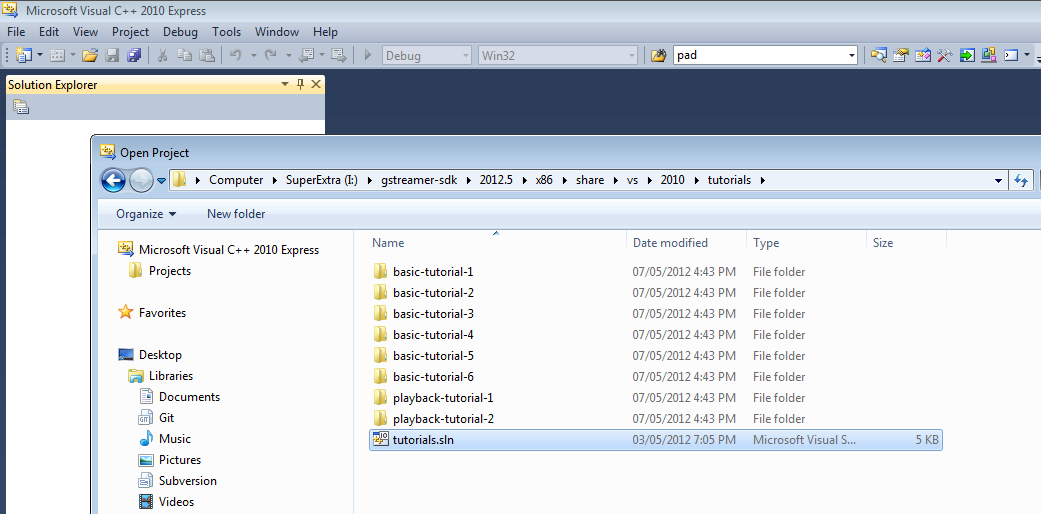Open the Start Page toolbar icon
1041x514 pixels.
tap(967, 55)
